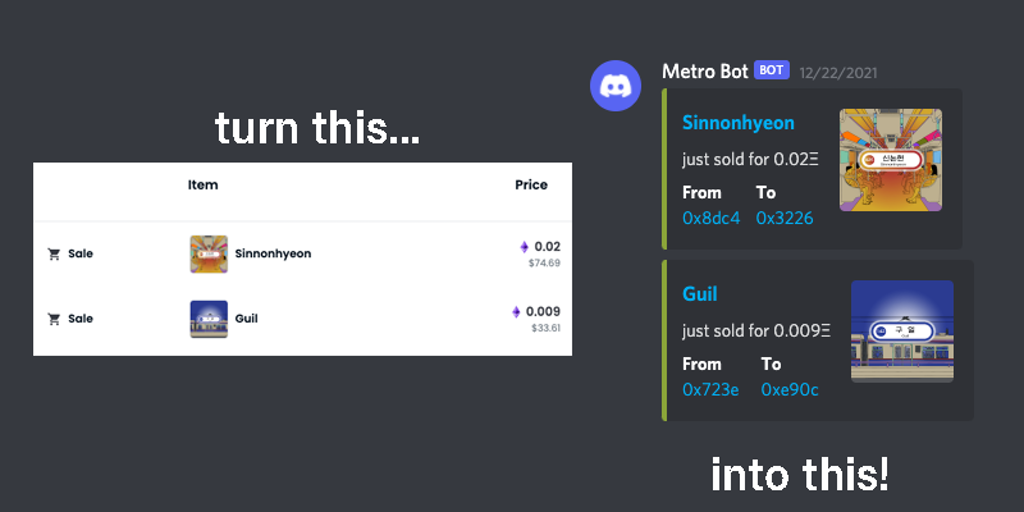Click the Sinnonhyeon item name in table
Screen dimensions: 1024x512
click(273, 254)
